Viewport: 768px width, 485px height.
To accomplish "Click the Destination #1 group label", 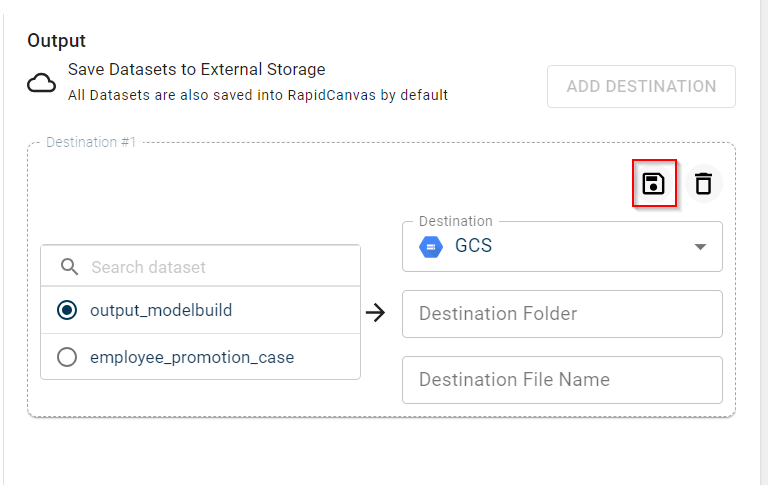I will pyautogui.click(x=91, y=142).
